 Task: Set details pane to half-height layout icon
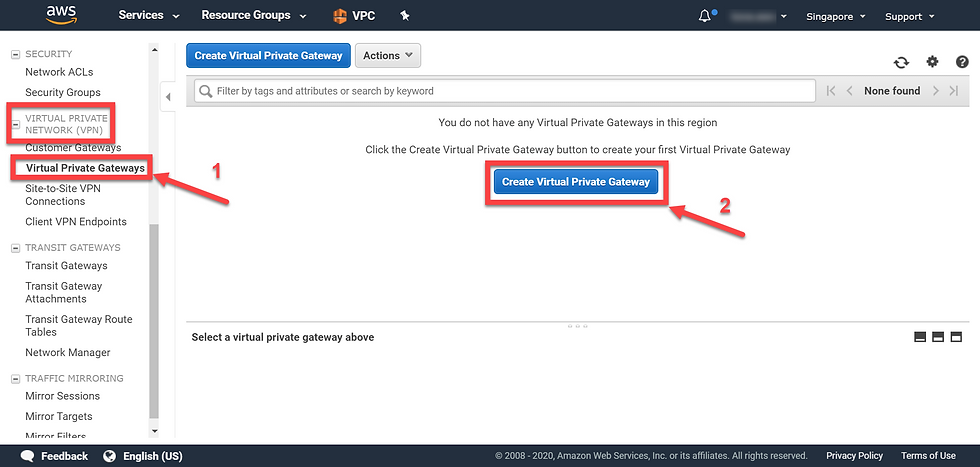938,337
